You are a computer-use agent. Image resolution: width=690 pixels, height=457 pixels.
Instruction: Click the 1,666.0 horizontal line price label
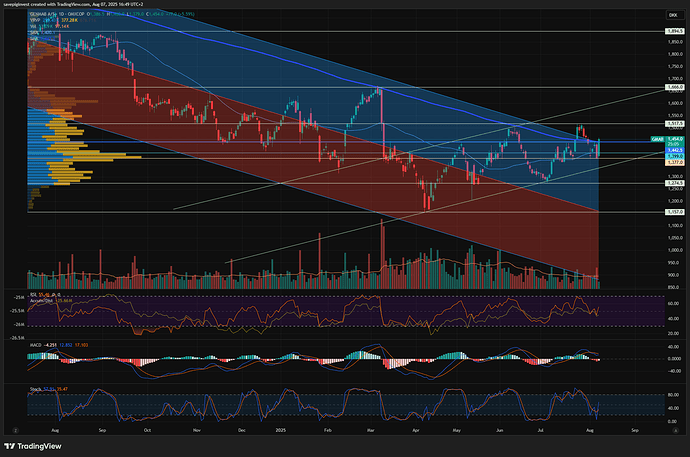point(674,88)
